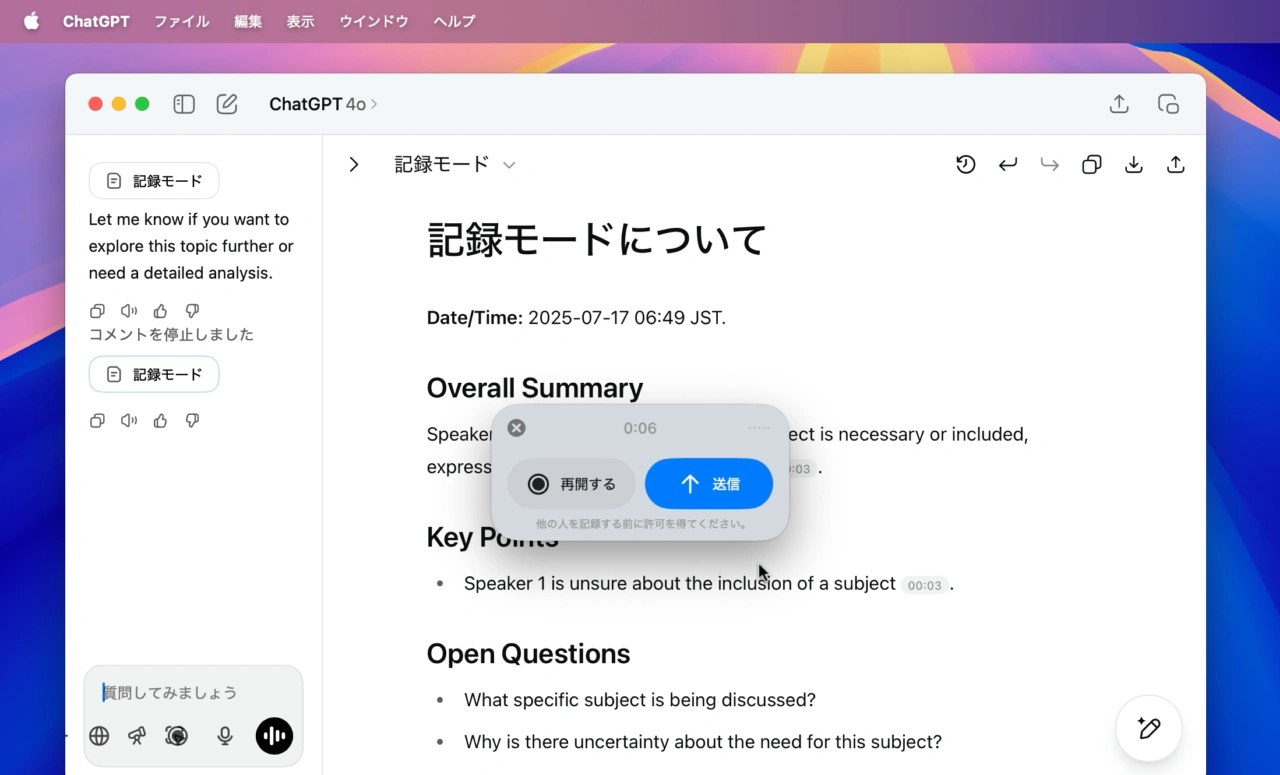
Task: Export the document via the share icon
Action: (x=1175, y=164)
